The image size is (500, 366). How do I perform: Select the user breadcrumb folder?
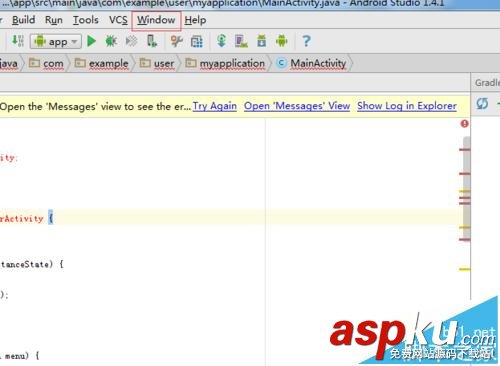tap(157, 63)
